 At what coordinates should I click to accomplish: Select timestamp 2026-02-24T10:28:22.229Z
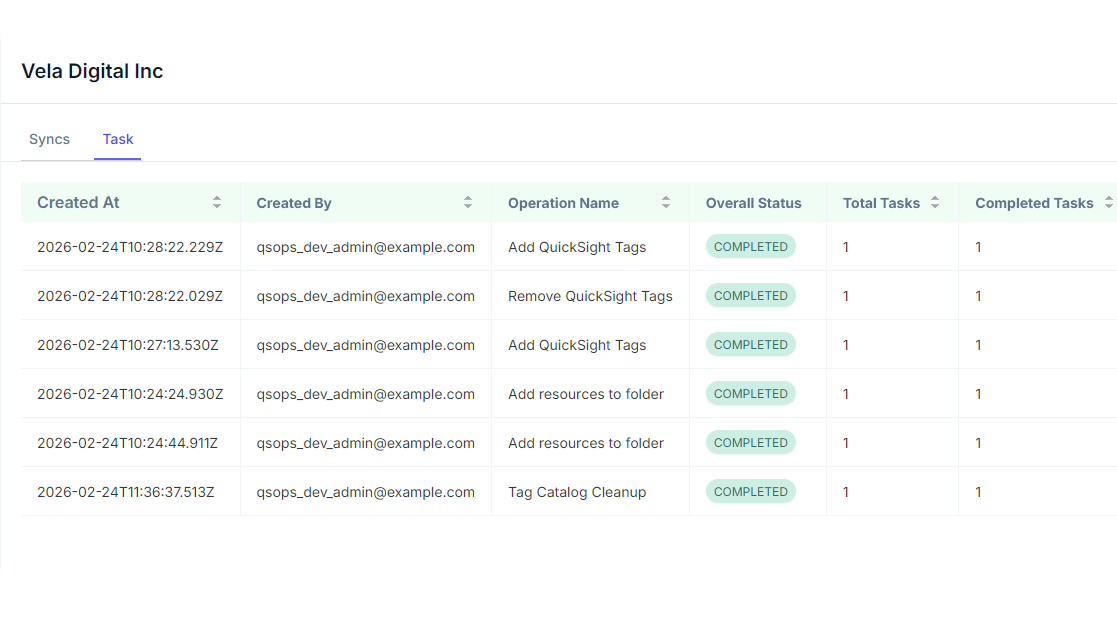(x=130, y=247)
